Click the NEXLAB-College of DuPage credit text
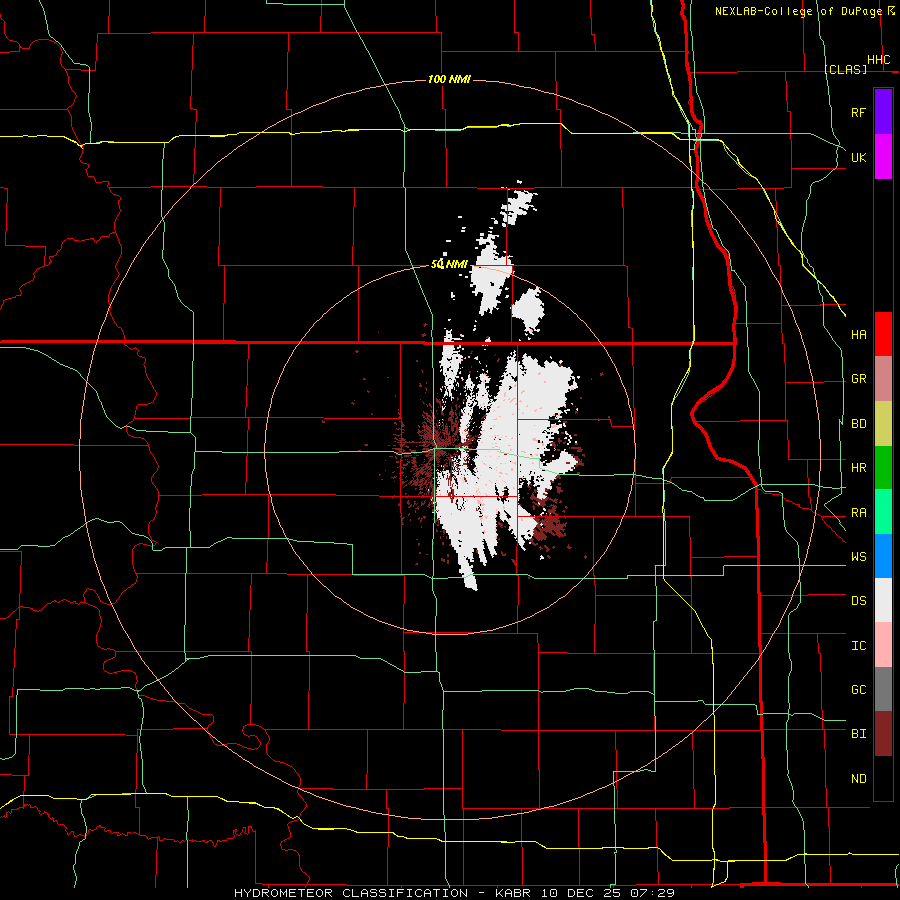The width and height of the screenshot is (900, 900). pos(798,11)
